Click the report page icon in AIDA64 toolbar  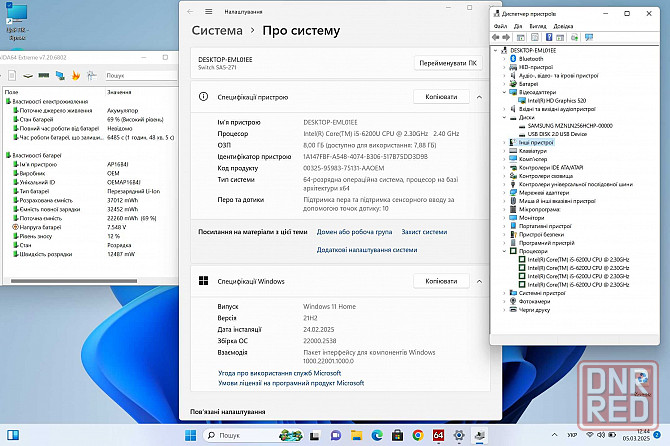click(x=12, y=76)
